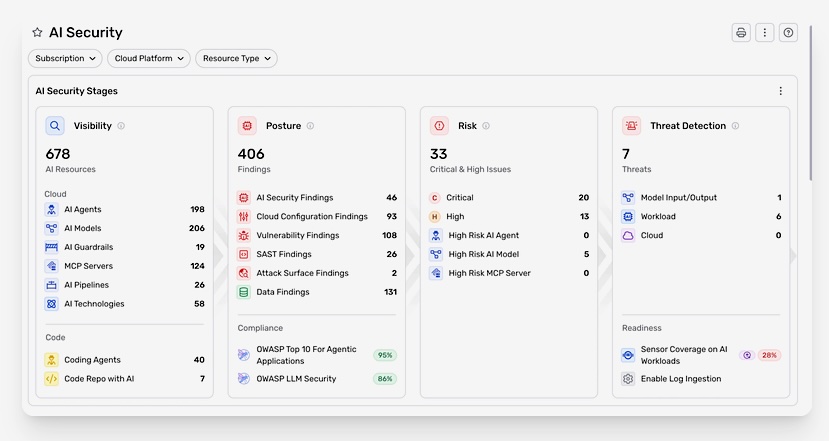Viewport: 829px width, 441px height.
Task: Click the 28% sensor coverage badge
Action: pos(769,355)
